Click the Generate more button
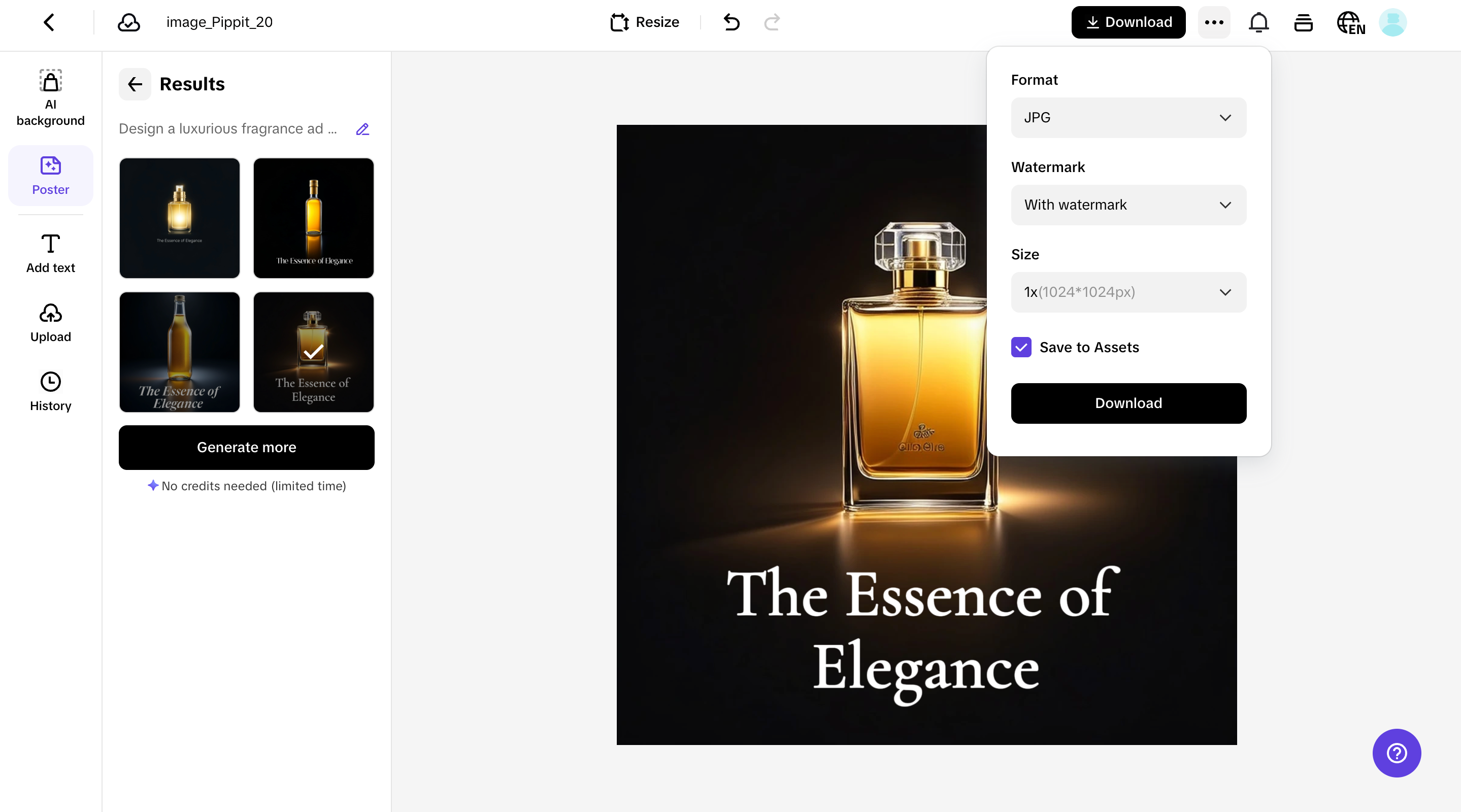1461x812 pixels. pyautogui.click(x=246, y=448)
